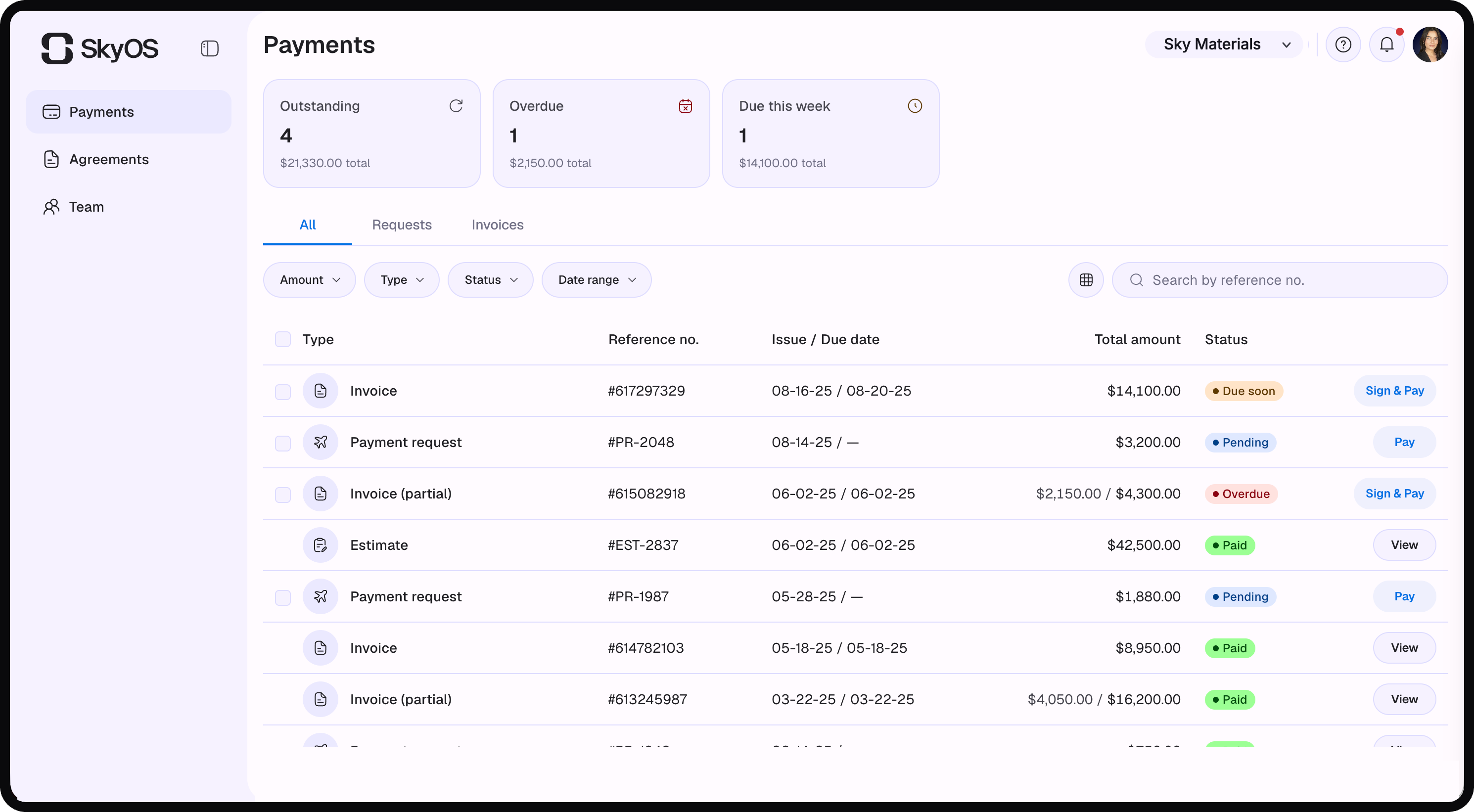The height and width of the screenshot is (812, 1474).
Task: Click the SkyOS logo
Action: [99, 48]
